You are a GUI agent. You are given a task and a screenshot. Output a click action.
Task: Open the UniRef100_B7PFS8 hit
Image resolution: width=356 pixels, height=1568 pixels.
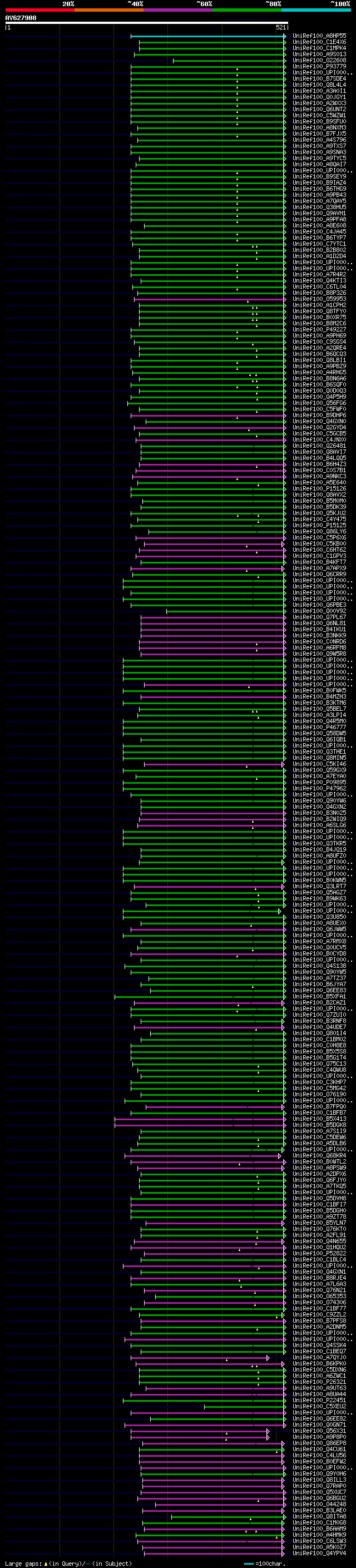click(x=319, y=1321)
